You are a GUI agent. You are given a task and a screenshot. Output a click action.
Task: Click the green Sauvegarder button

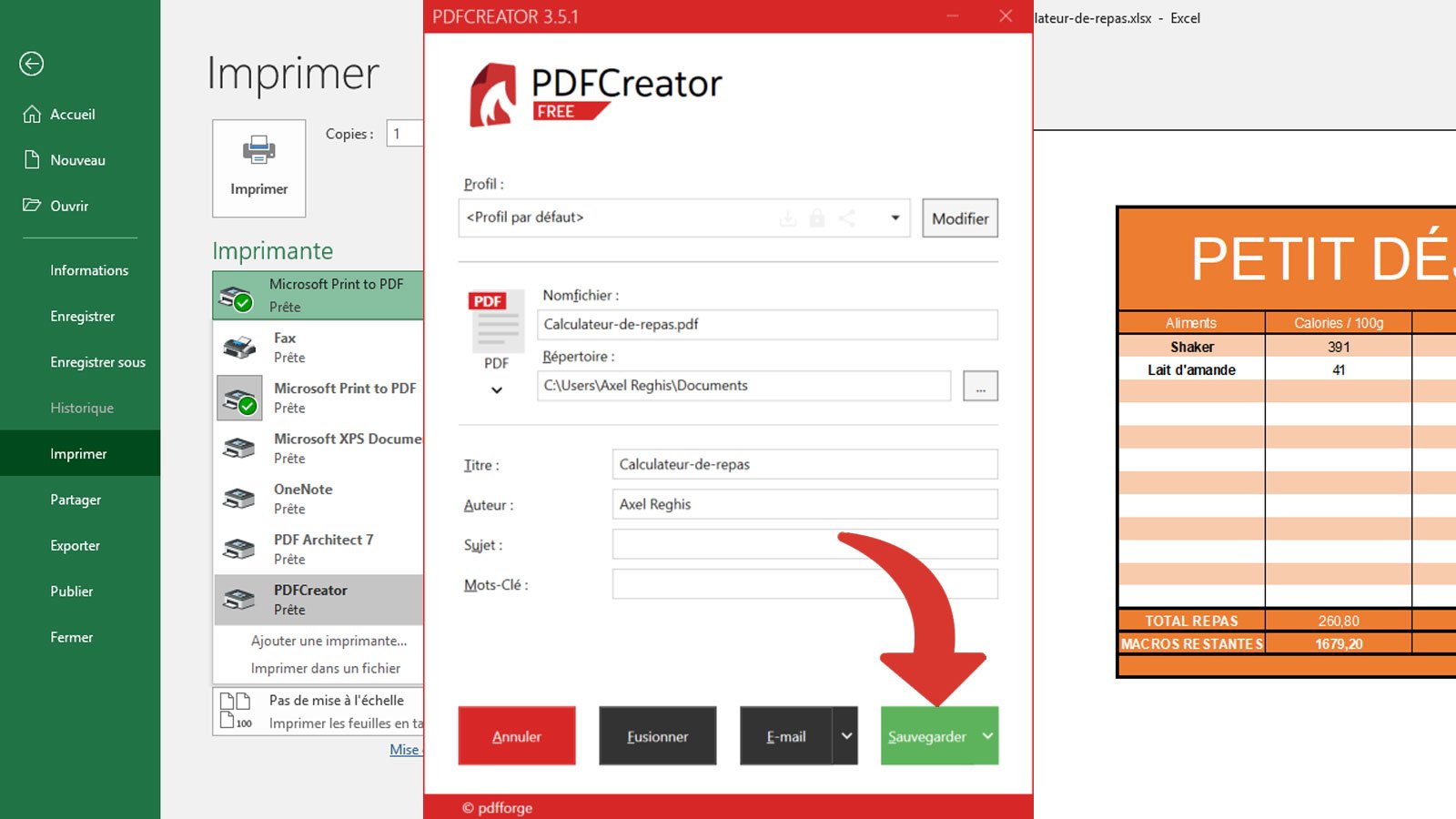click(927, 735)
